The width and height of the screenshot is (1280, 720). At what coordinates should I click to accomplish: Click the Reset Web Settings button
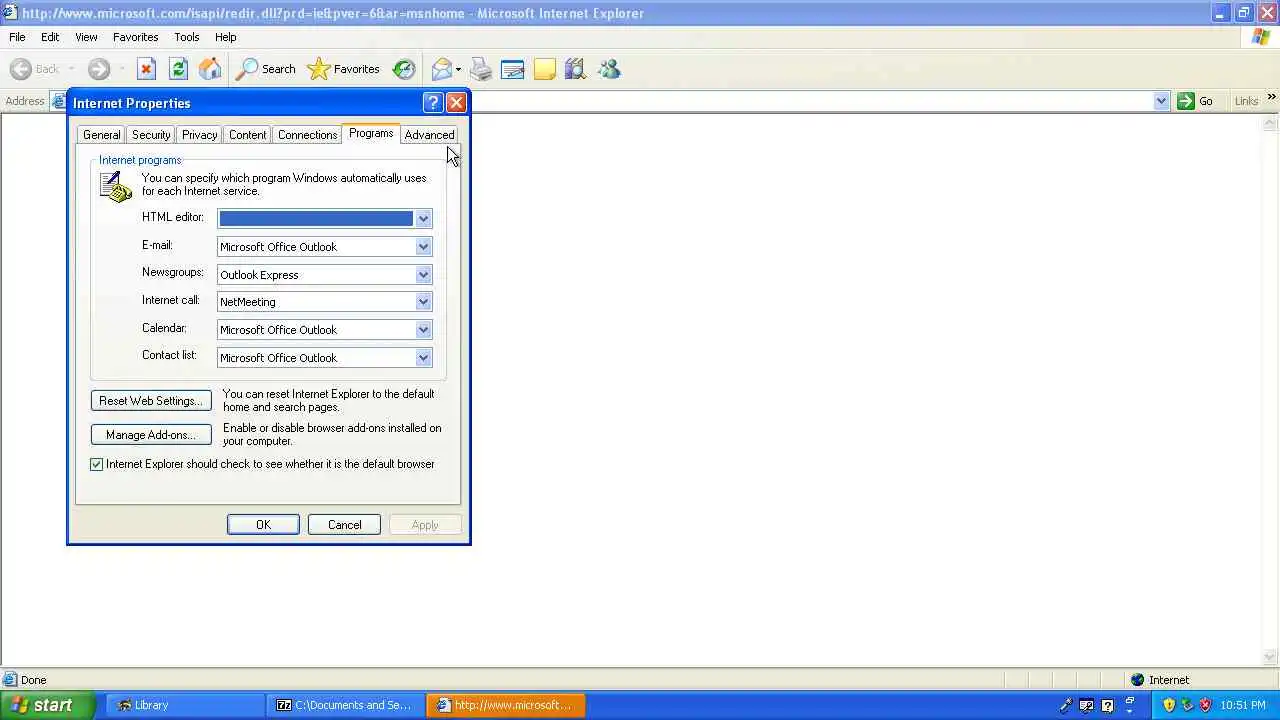coord(151,401)
